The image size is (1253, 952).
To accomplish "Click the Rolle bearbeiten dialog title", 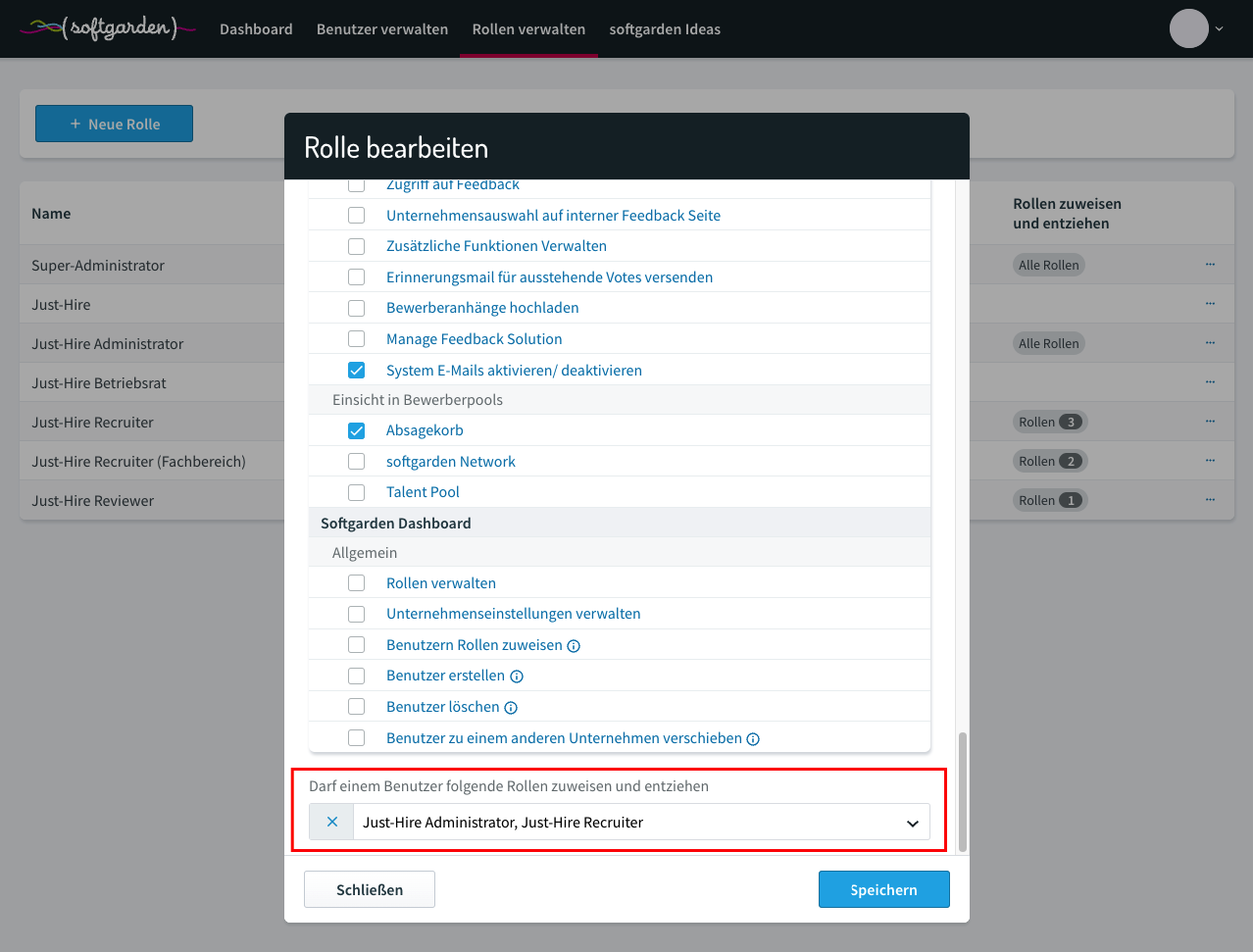I will pyautogui.click(x=396, y=147).
